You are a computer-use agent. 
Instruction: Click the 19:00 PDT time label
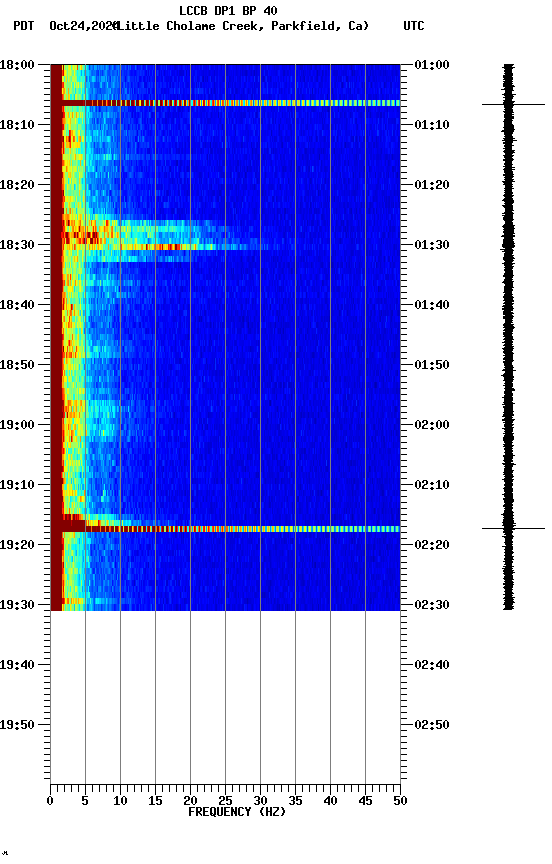click(x=17, y=425)
